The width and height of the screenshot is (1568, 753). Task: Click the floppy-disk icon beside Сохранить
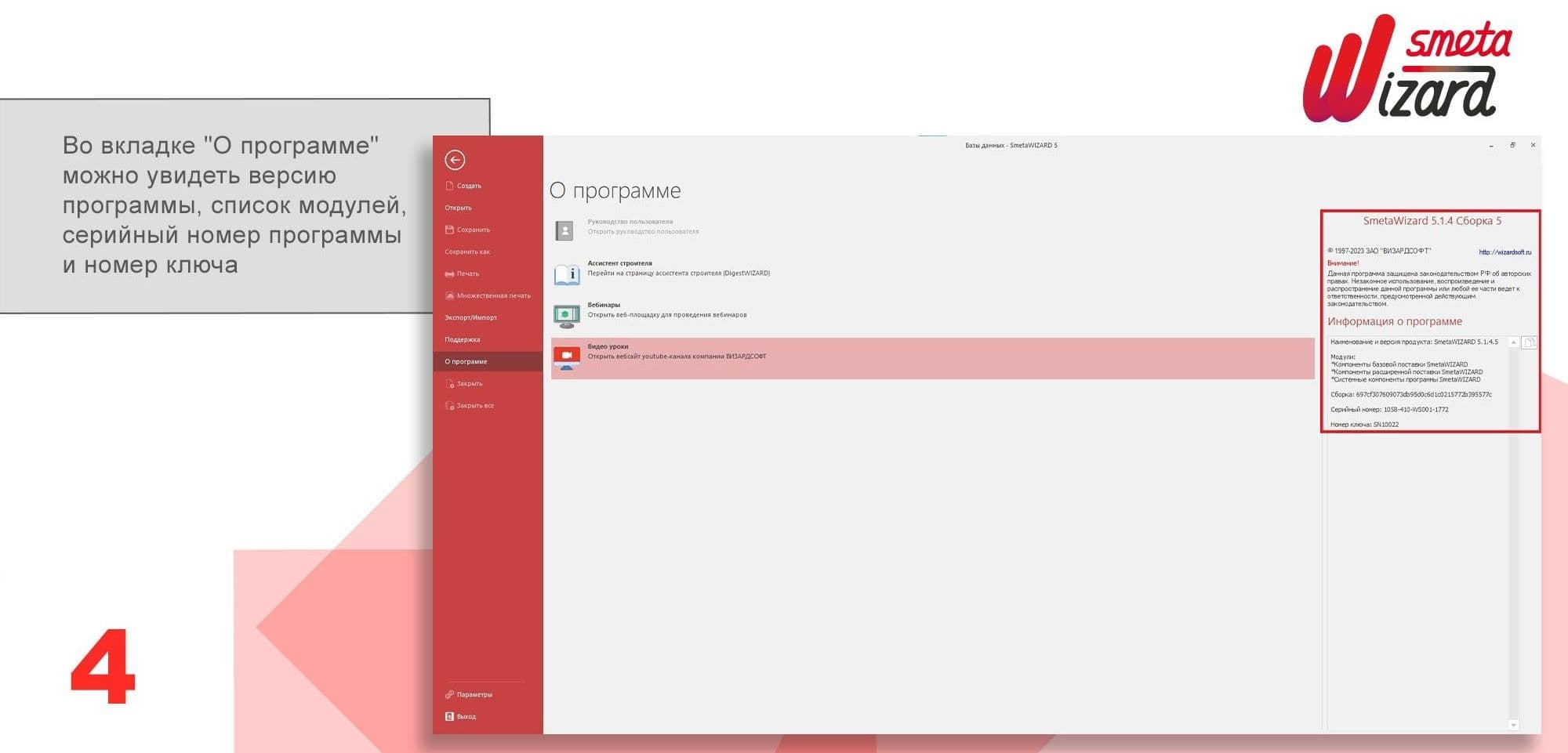click(x=449, y=230)
